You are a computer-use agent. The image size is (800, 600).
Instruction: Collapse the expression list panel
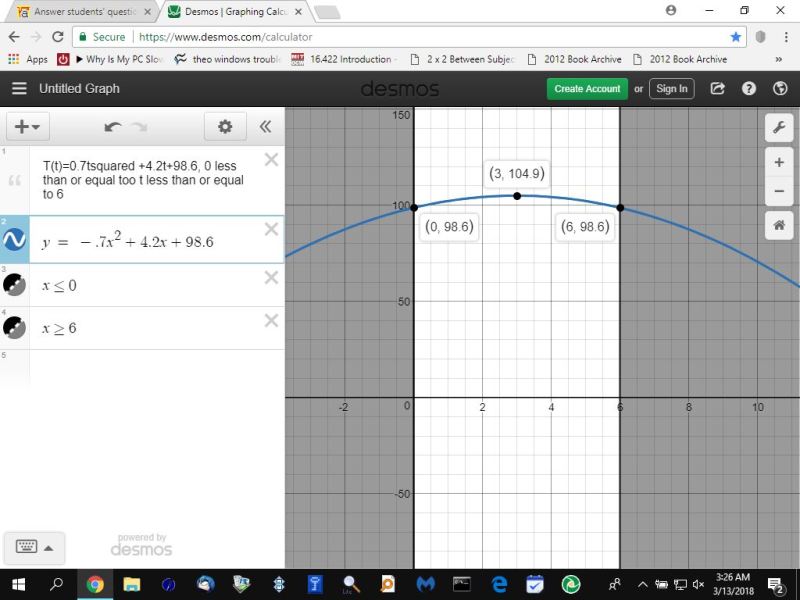point(265,127)
